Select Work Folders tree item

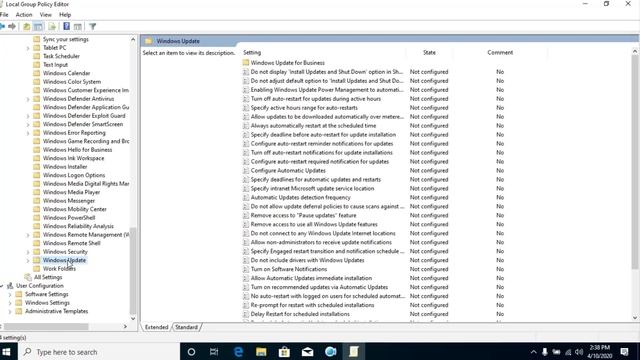[x=59, y=269]
